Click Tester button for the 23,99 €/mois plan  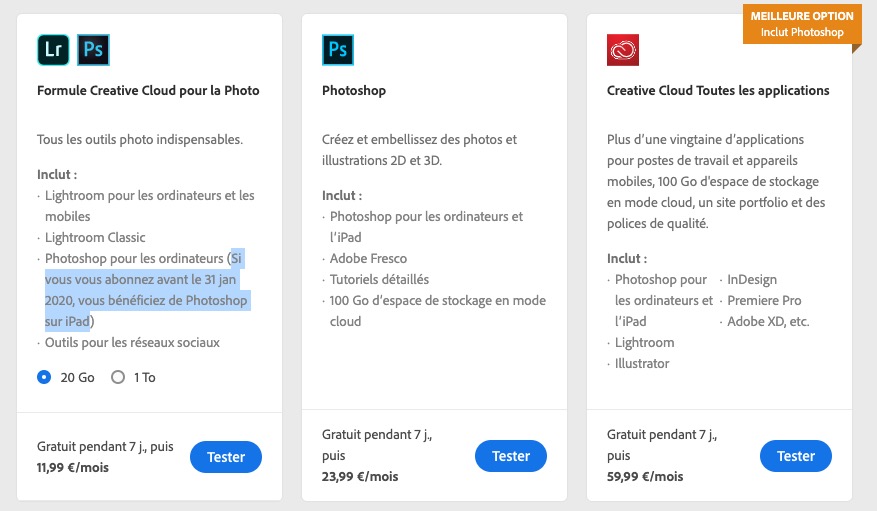coord(511,456)
